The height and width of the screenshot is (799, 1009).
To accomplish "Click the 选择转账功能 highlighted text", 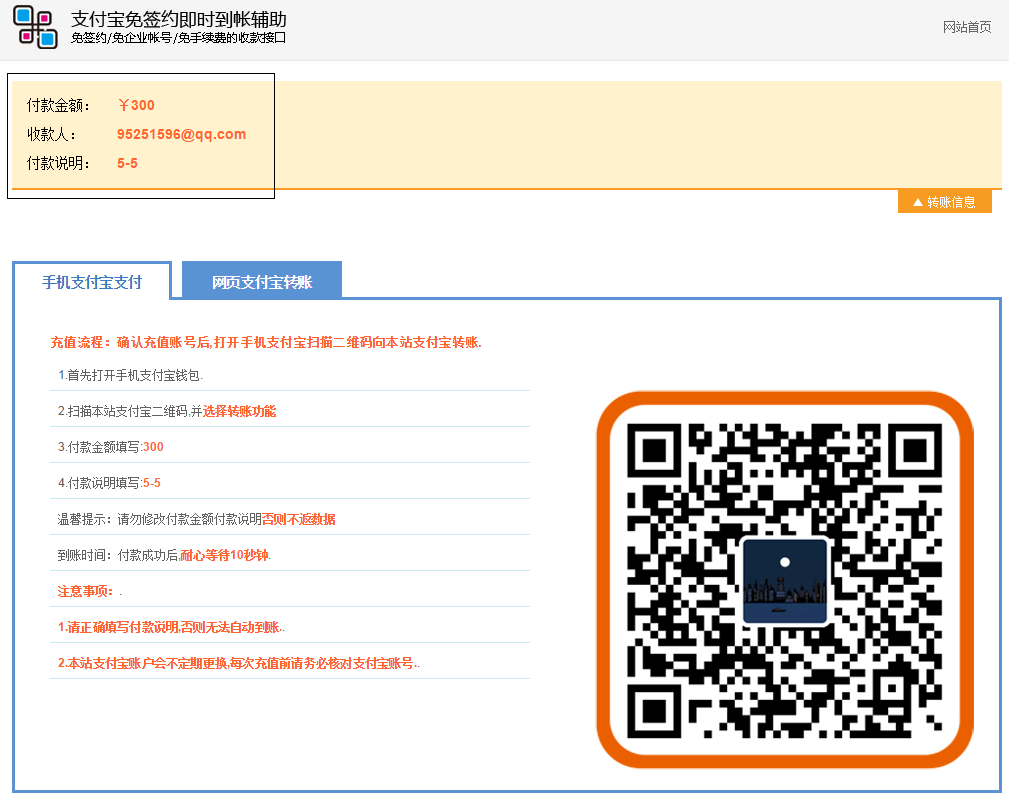I will 239,411.
